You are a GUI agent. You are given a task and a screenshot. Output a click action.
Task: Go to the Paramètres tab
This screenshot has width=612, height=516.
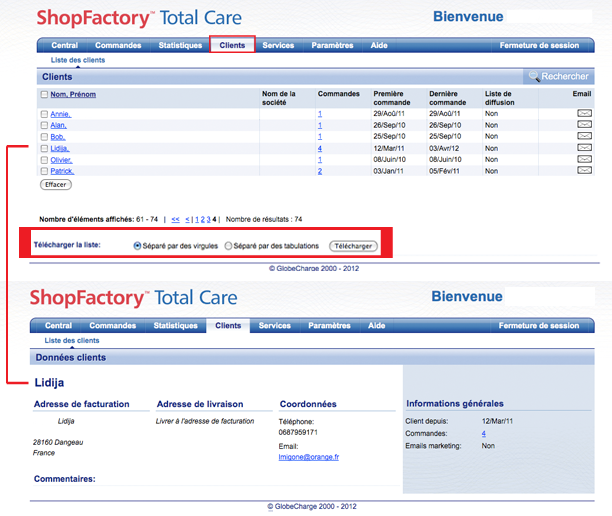[x=332, y=45]
